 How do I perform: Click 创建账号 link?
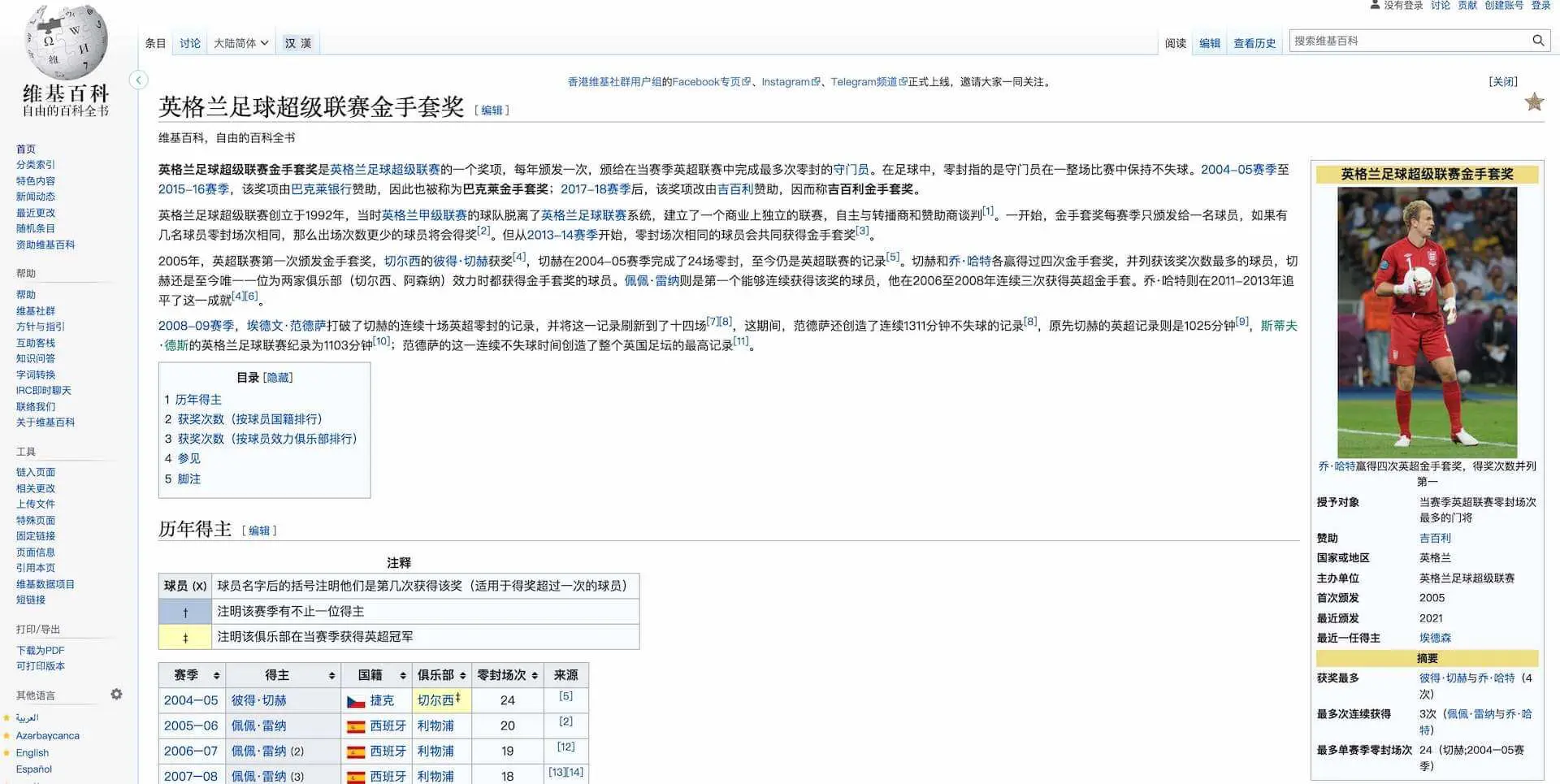[x=1503, y=5]
